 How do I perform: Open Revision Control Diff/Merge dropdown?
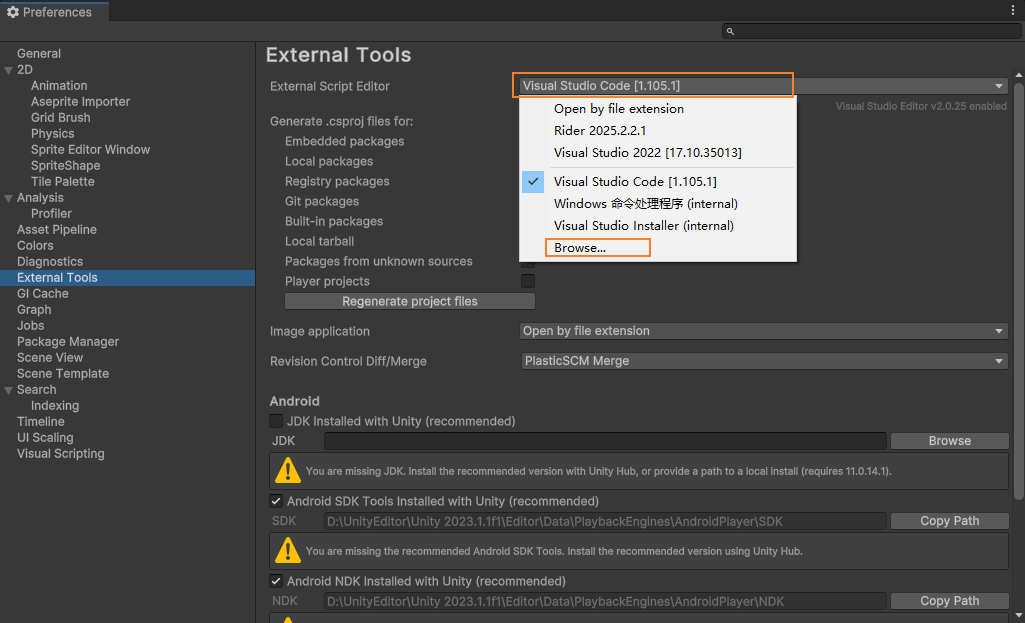(x=764, y=361)
